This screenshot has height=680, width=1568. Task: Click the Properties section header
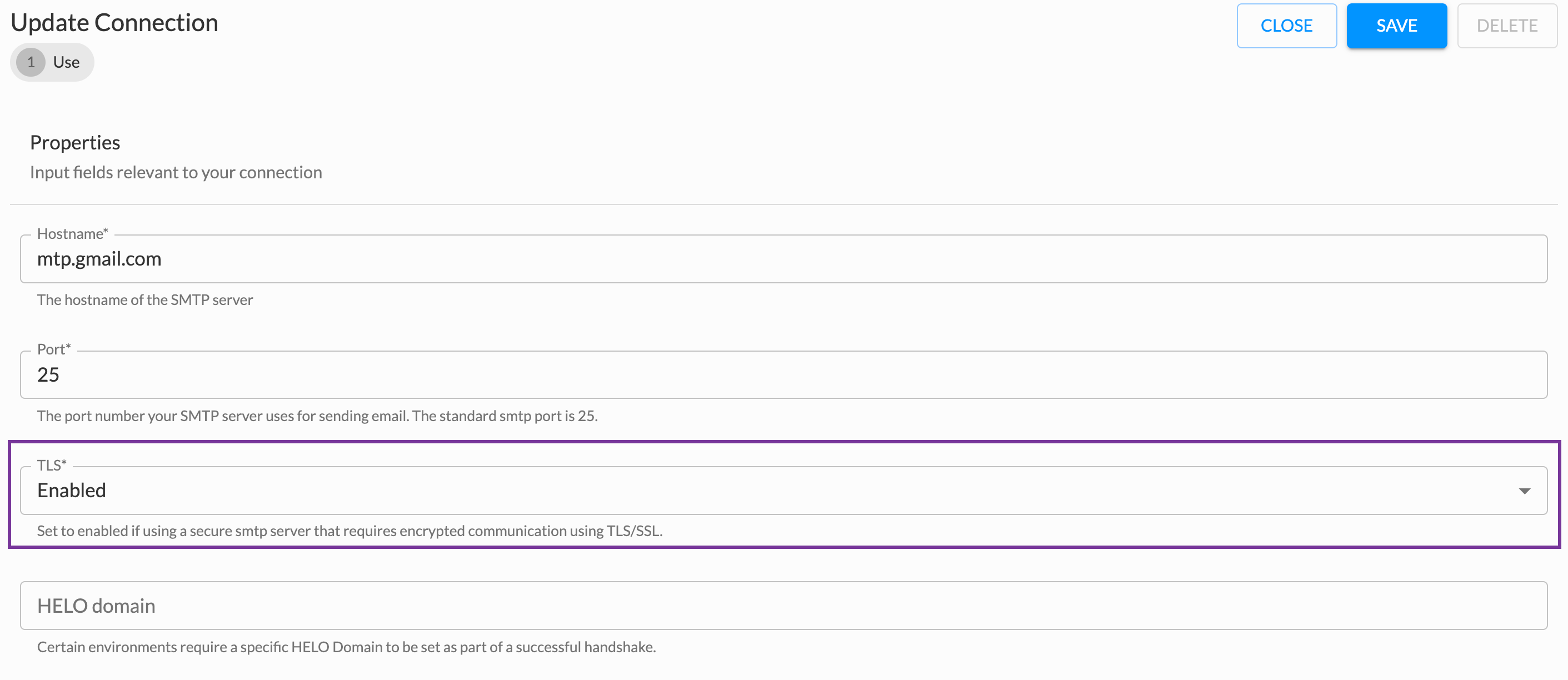tap(74, 142)
